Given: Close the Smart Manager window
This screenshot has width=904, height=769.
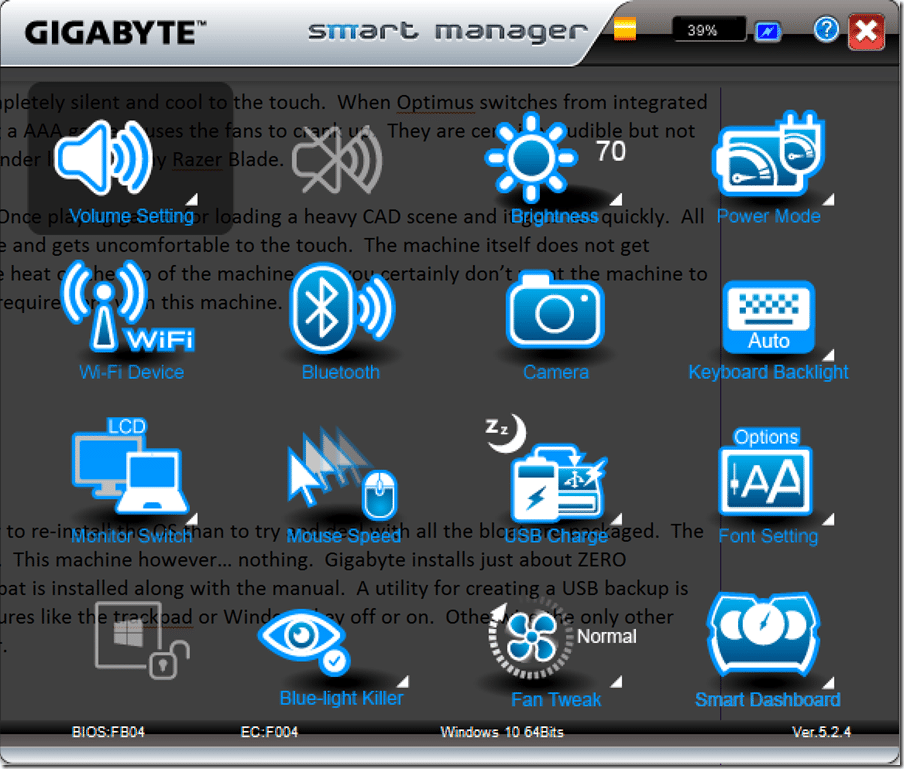Looking at the screenshot, I should pos(866,31).
